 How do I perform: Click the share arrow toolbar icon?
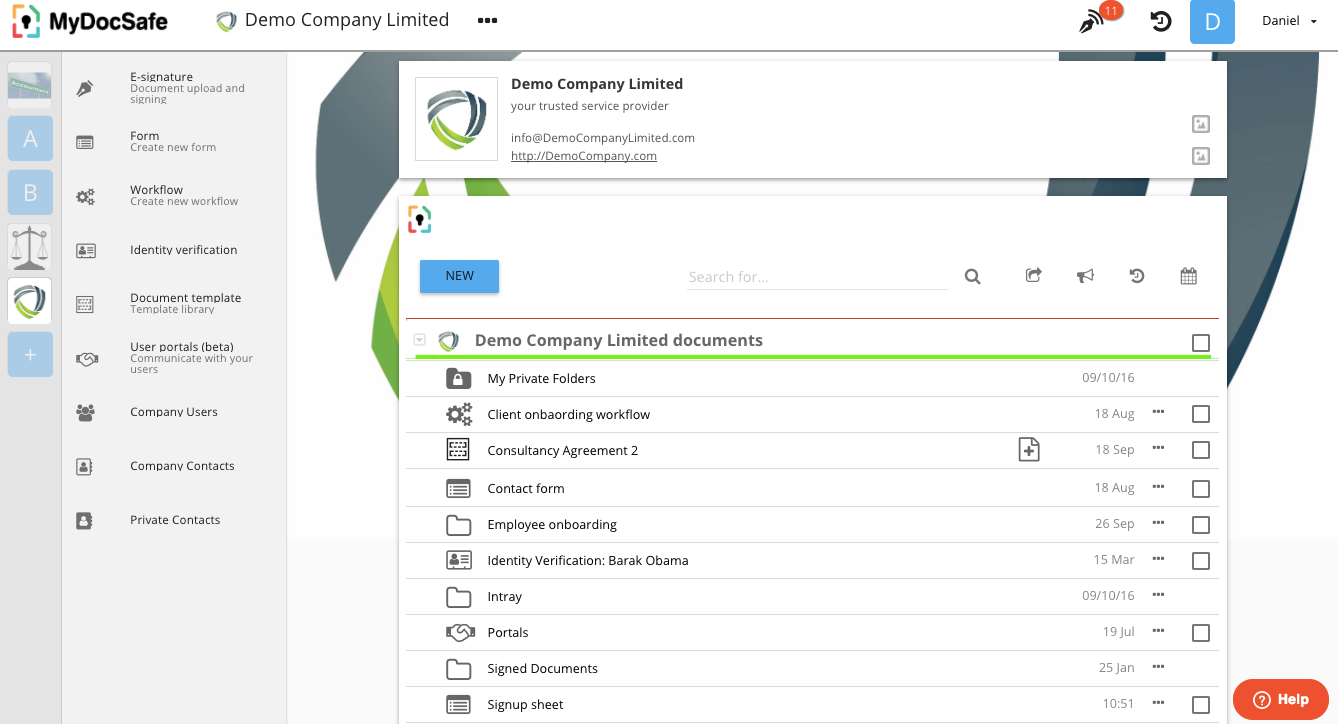(1034, 275)
